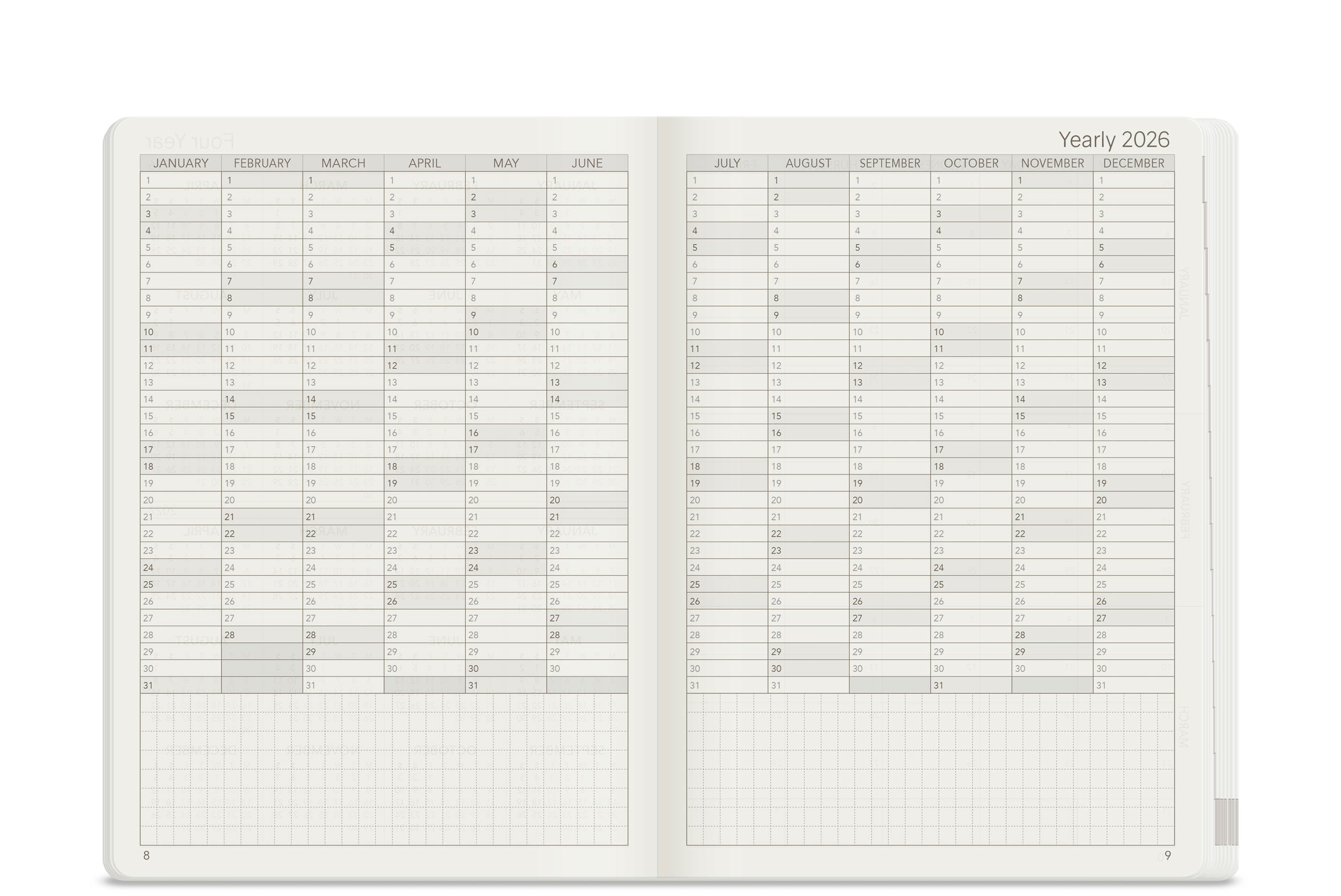Select the DECEMBER column header
This screenshot has width=1341, height=896.
[x=1133, y=163]
